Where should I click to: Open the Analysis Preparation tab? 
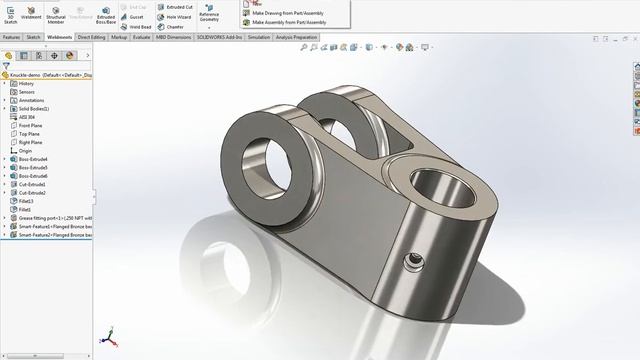click(x=297, y=37)
